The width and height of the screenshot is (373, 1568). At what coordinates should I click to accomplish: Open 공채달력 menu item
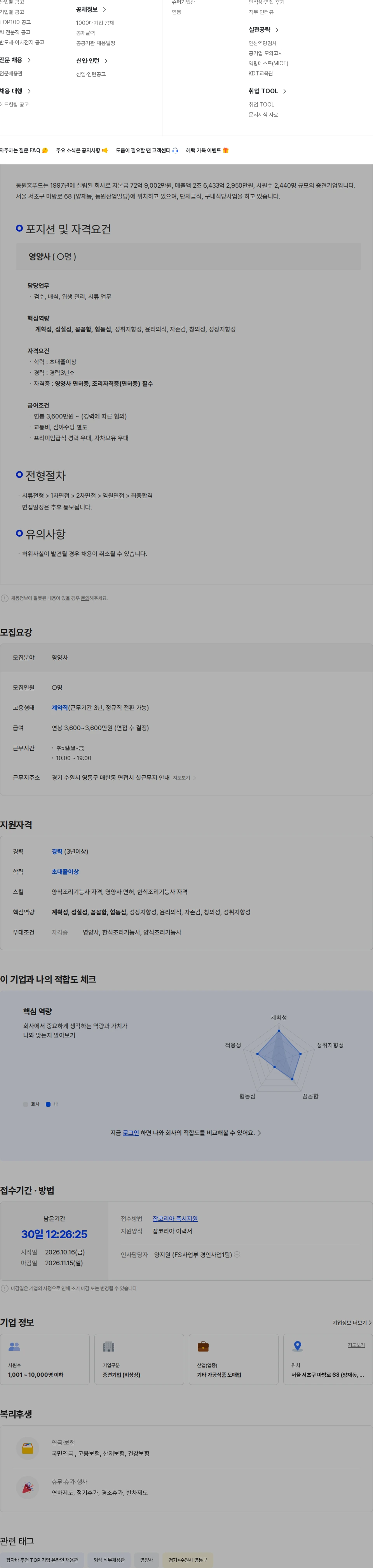click(85, 33)
